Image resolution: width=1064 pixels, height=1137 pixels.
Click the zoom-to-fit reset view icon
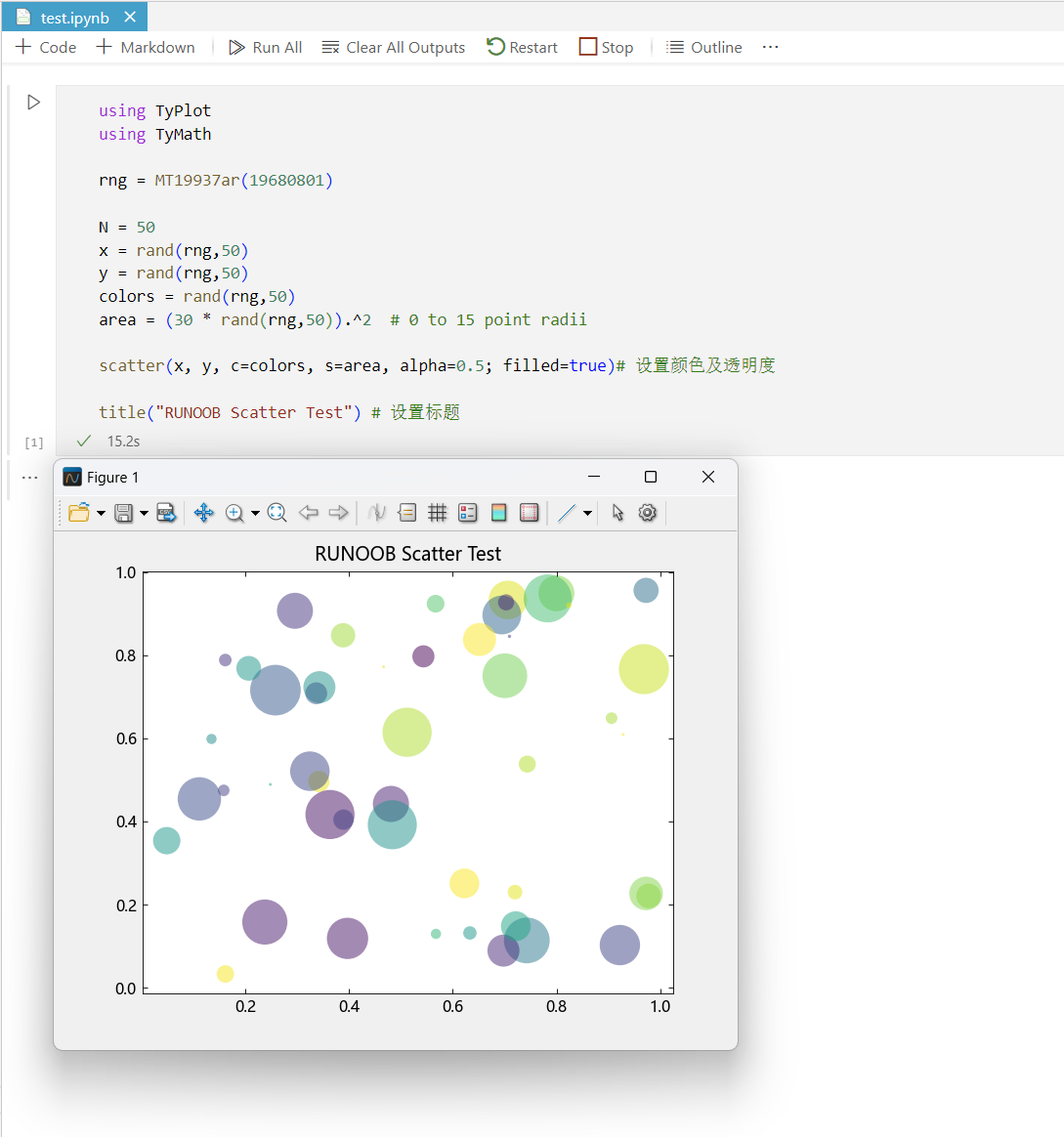point(277,513)
